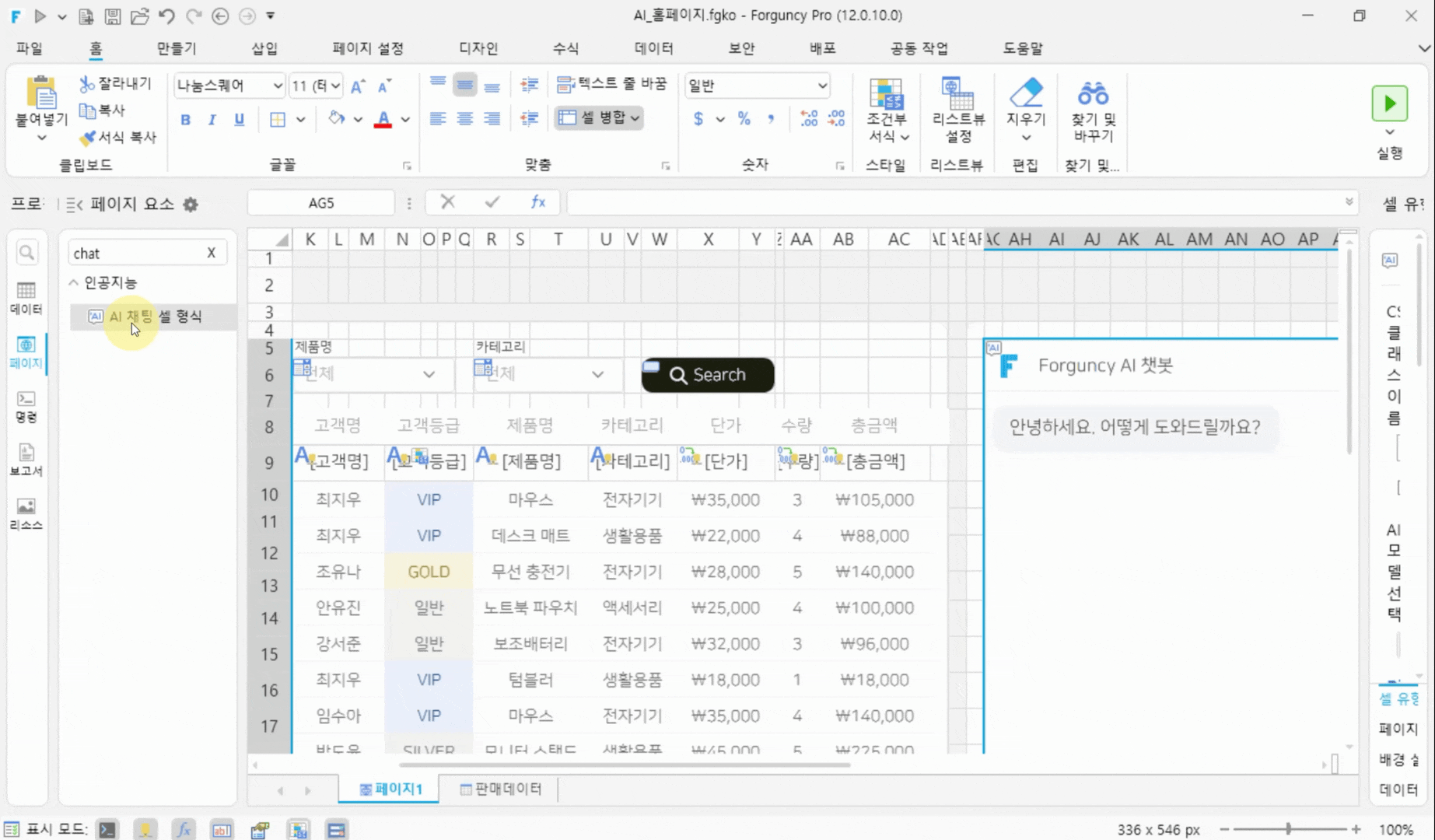1435x840 pixels.
Task: Click the red font color A swatch
Action: [x=383, y=120]
